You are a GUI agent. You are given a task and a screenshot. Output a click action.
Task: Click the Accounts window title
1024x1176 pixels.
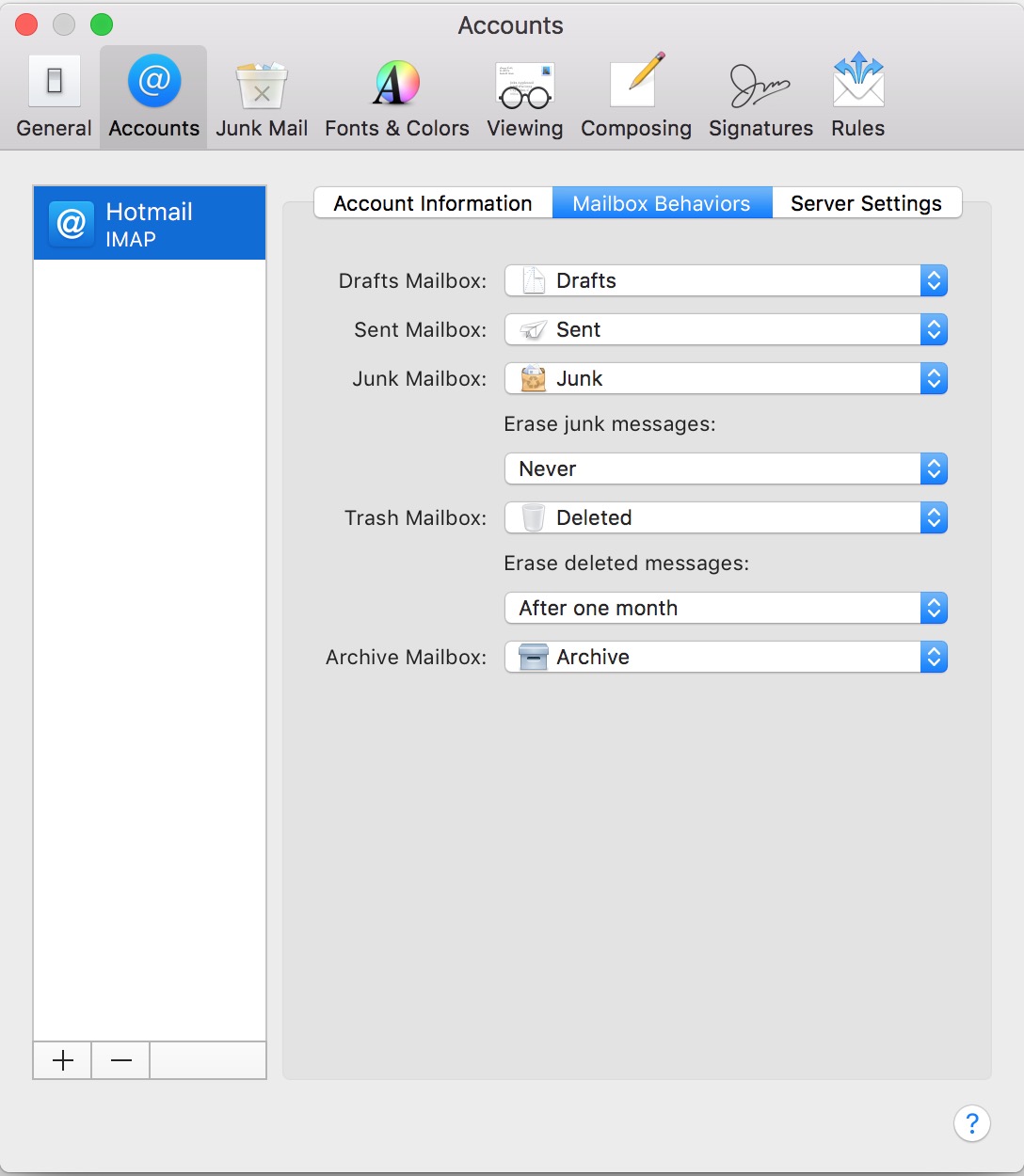point(510,25)
